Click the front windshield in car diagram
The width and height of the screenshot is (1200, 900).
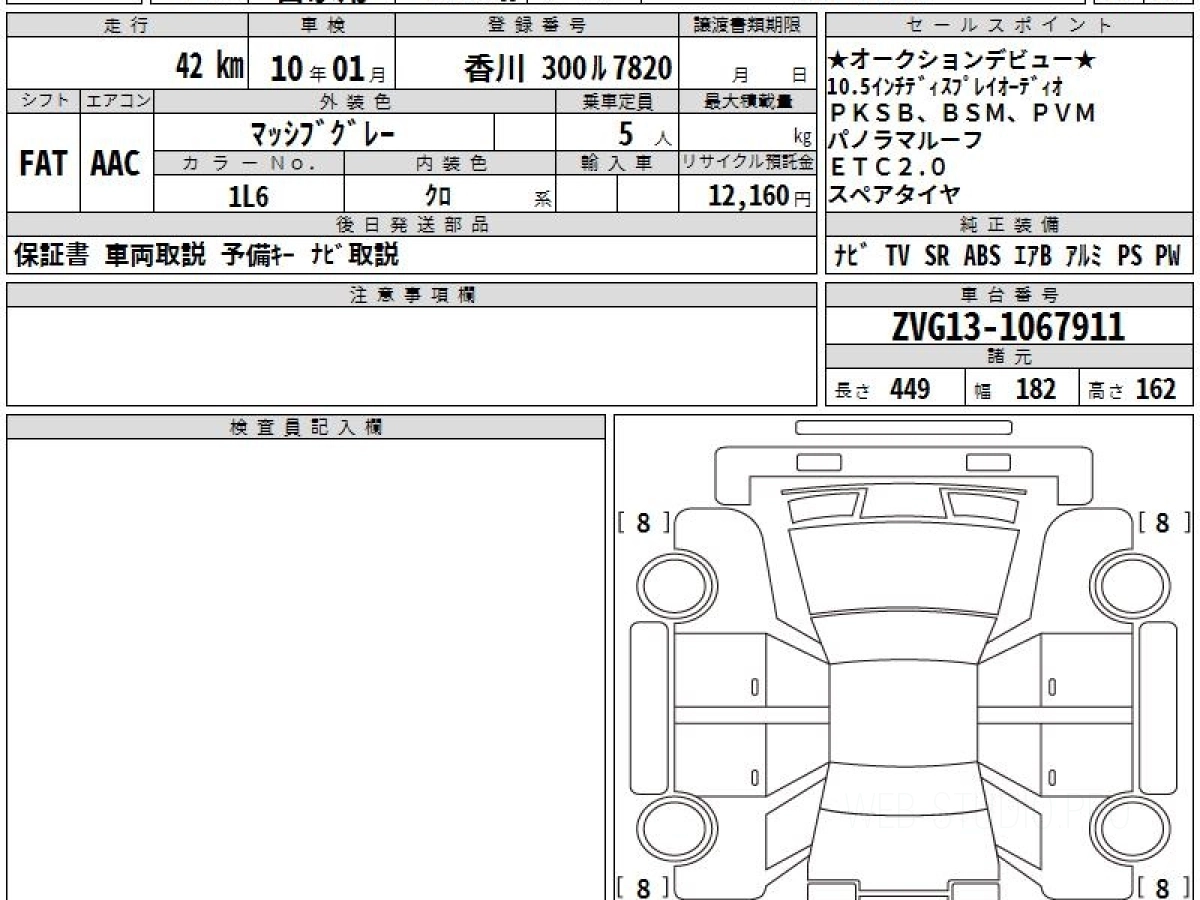pyautogui.click(x=904, y=568)
